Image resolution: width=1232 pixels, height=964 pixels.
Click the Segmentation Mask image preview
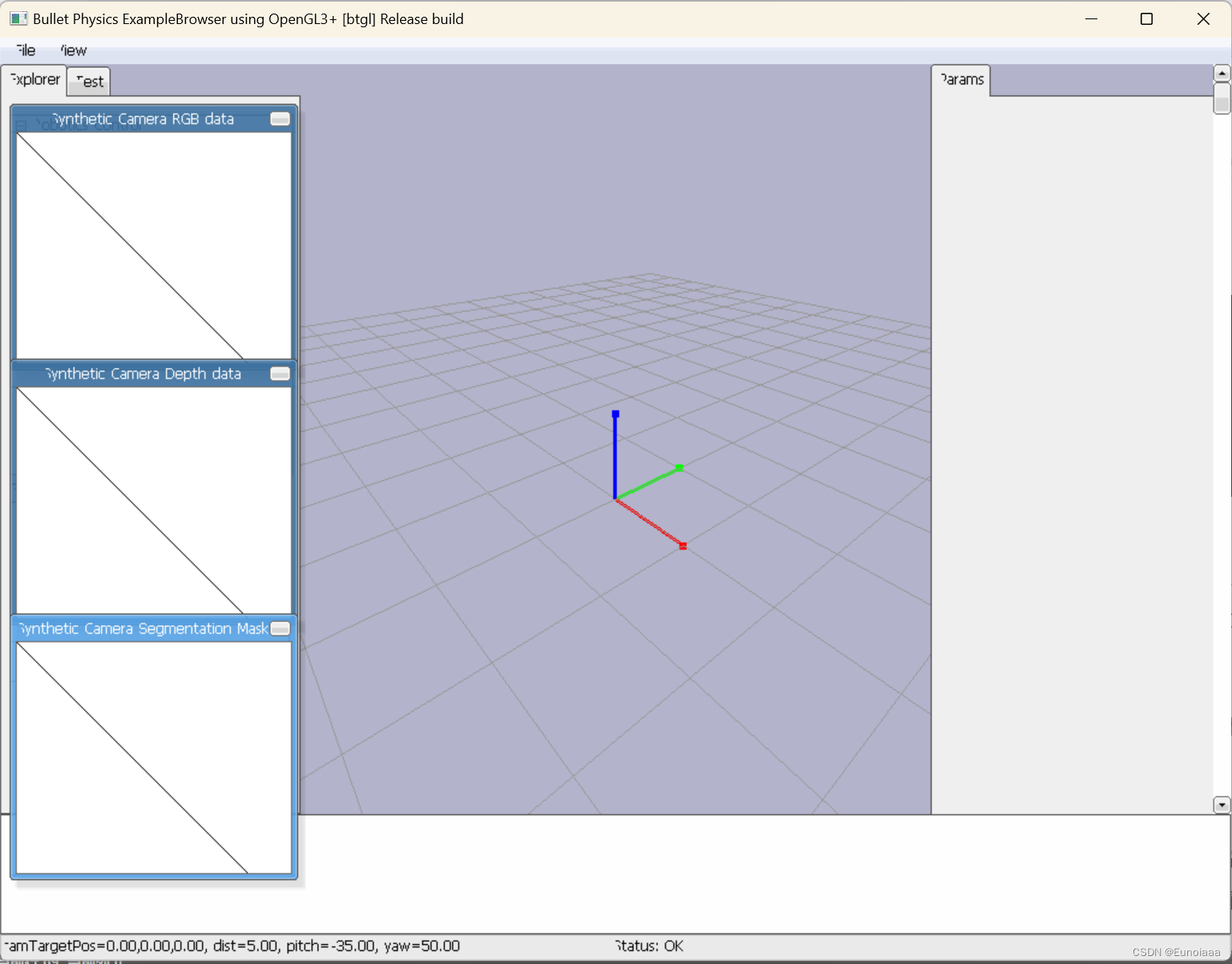[154, 757]
